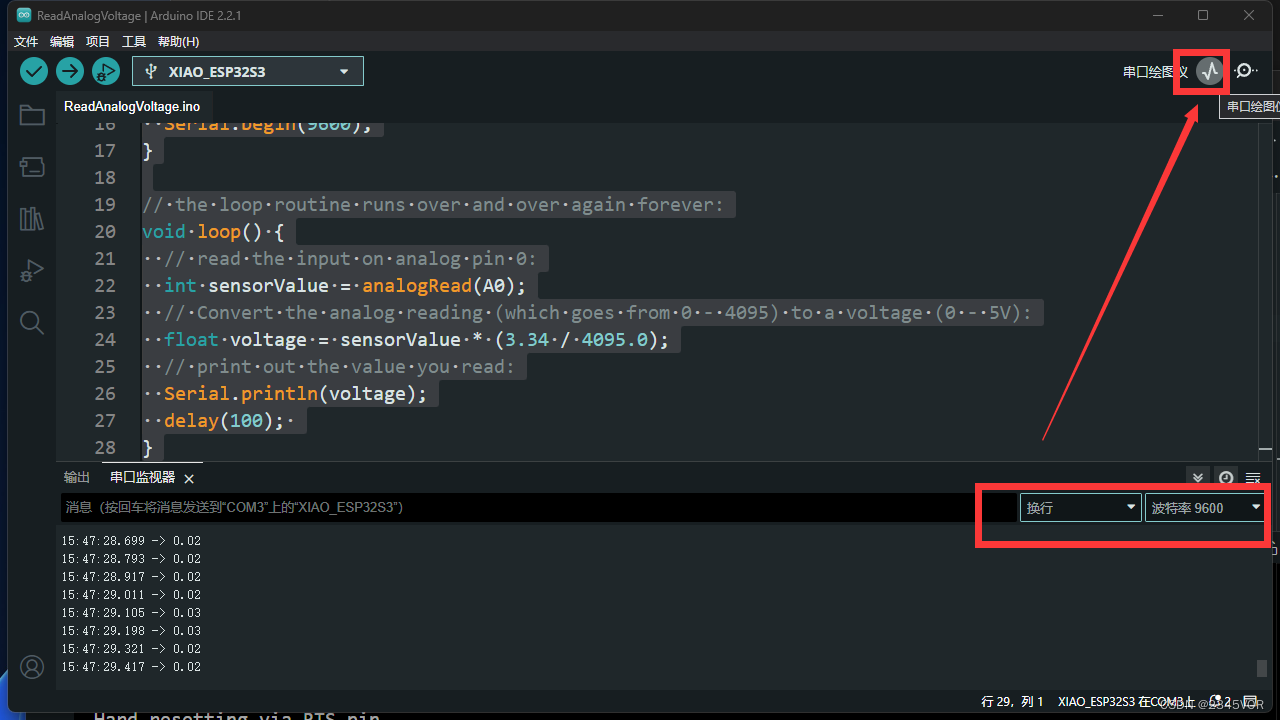The height and width of the screenshot is (720, 1280).
Task: Open the Search panel in sidebar
Action: [32, 322]
